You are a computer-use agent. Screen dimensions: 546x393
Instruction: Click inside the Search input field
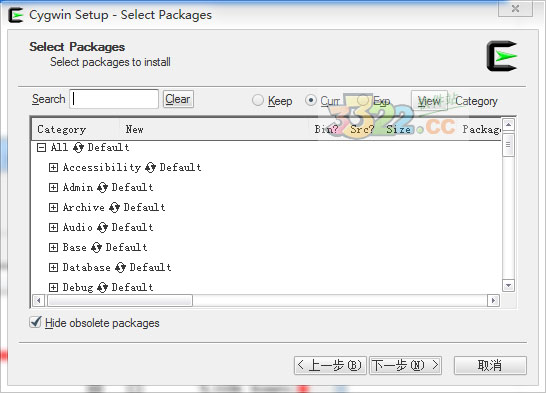(114, 99)
